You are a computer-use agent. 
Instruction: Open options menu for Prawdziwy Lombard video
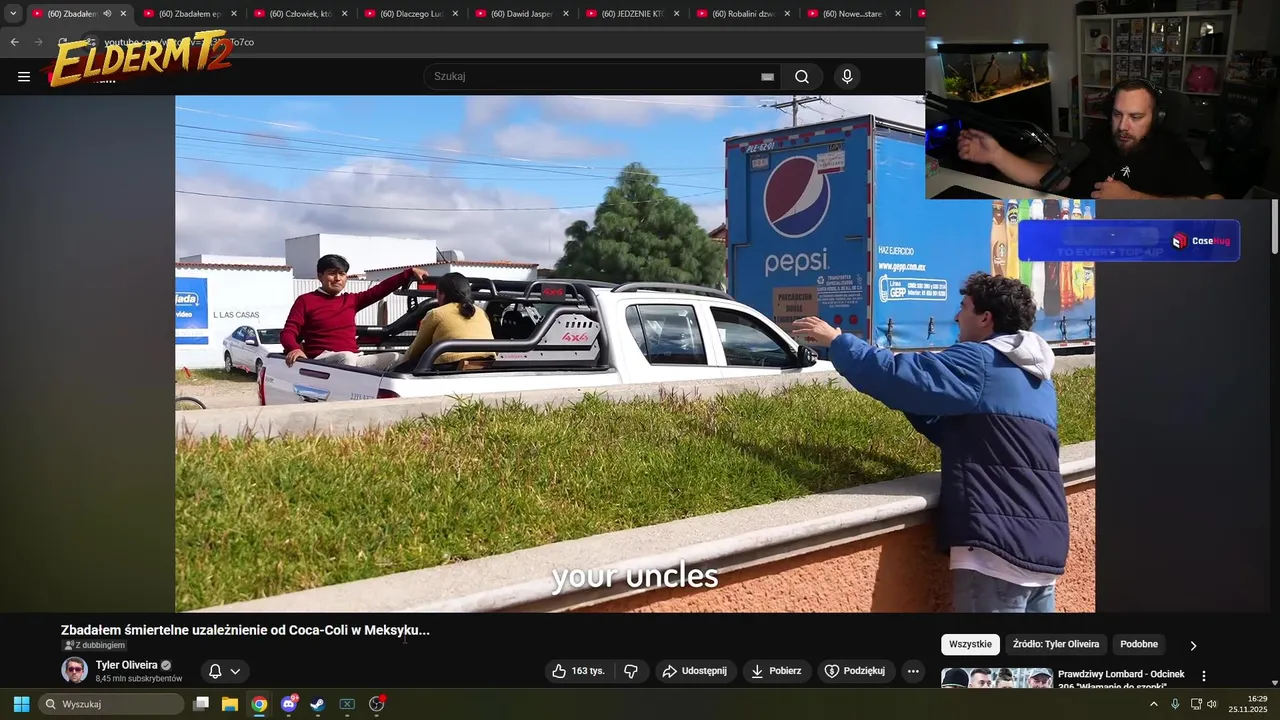click(x=1204, y=676)
